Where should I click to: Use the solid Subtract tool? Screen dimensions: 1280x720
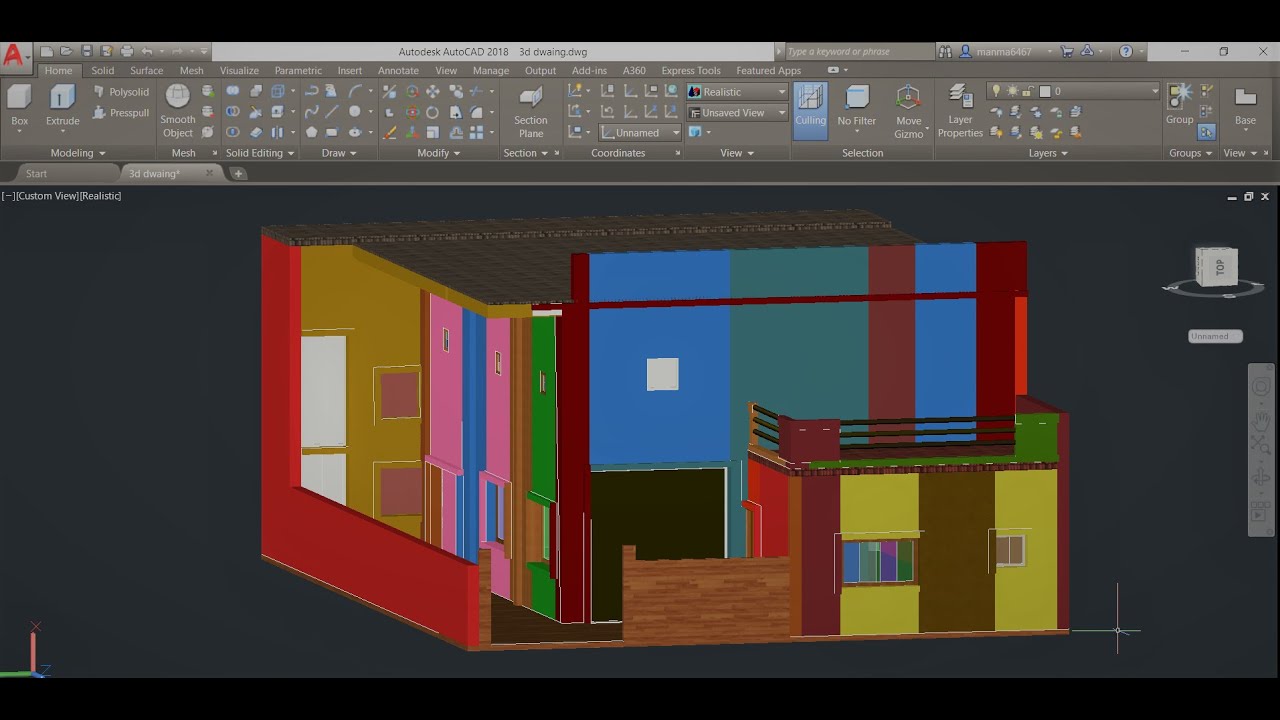click(x=233, y=112)
